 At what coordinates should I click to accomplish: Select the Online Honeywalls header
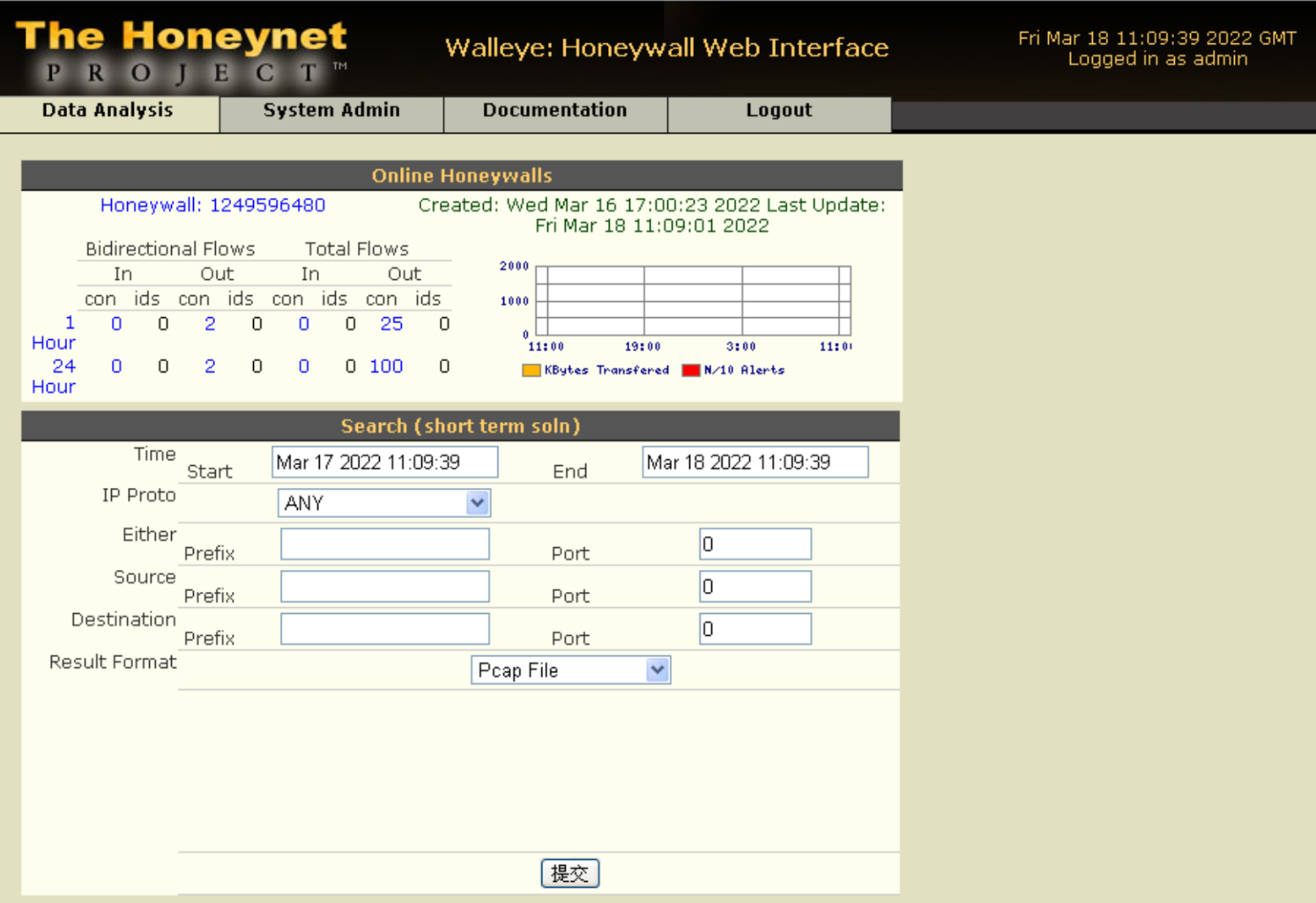[x=462, y=175]
